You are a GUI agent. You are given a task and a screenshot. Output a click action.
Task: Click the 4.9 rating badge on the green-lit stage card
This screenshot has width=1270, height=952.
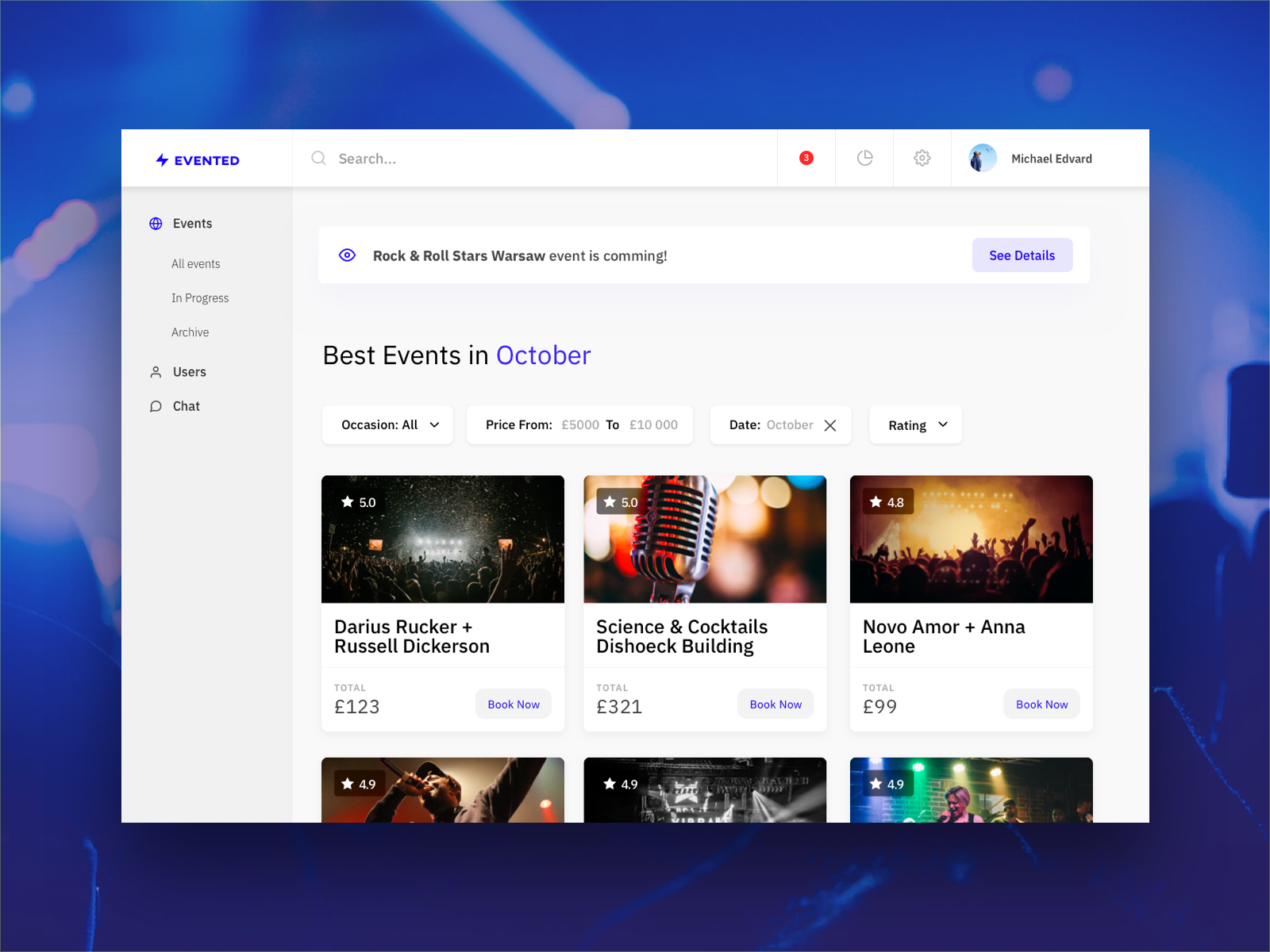pyautogui.click(x=887, y=784)
